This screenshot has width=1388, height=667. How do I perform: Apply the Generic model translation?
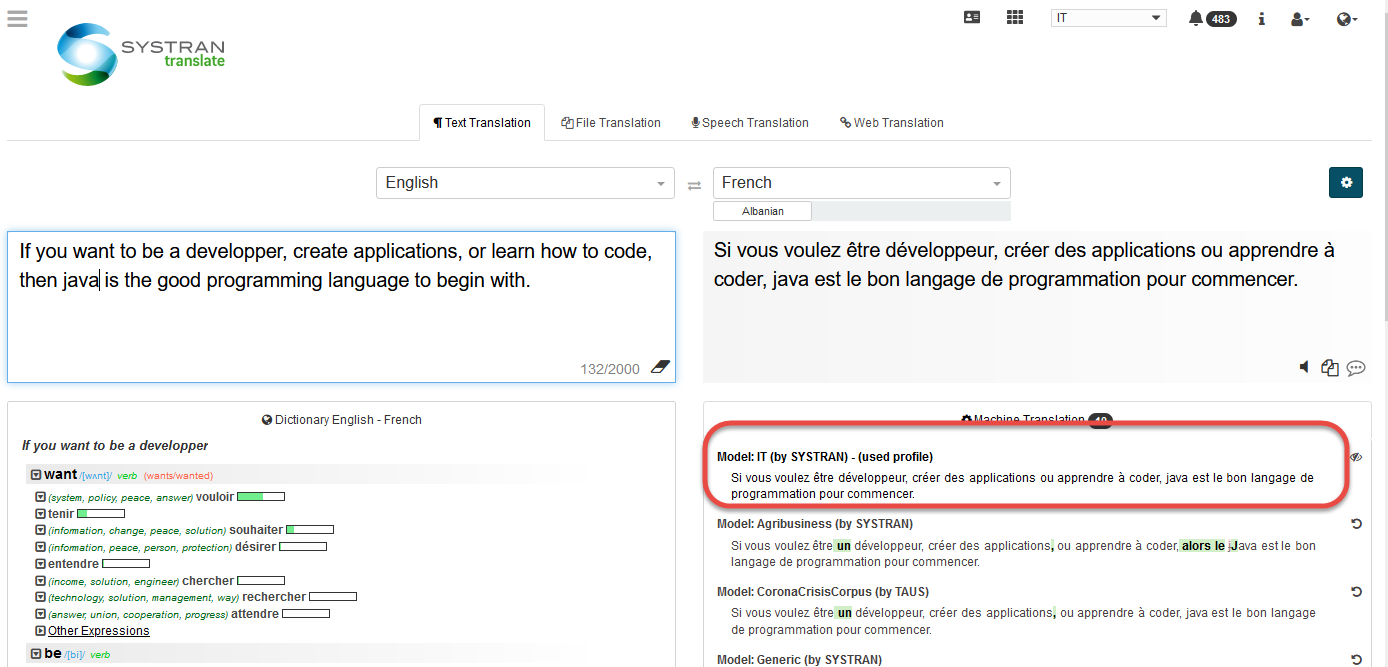1357,659
